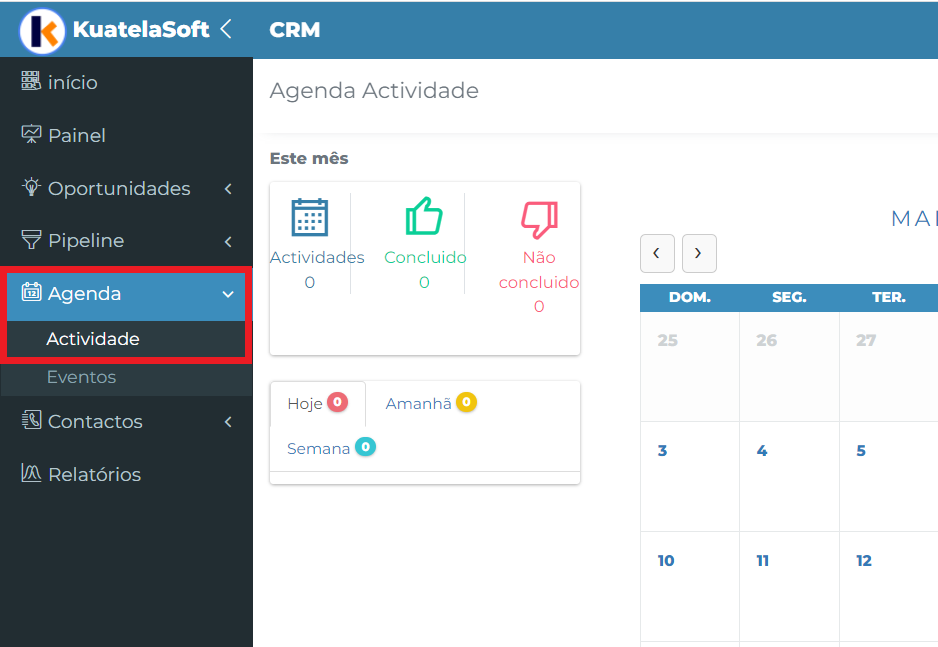Screen dimensions: 938x647
Task: Collapse sidebar with arrow beside KuatelaSoft
Action: coord(226,28)
